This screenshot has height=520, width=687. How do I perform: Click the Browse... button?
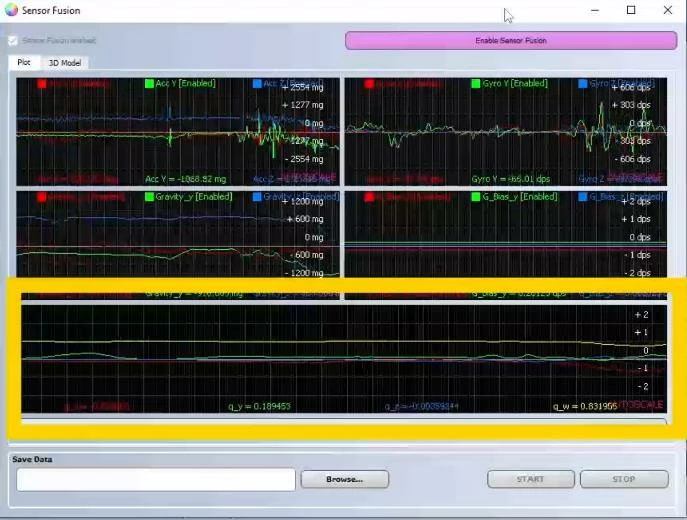344,479
